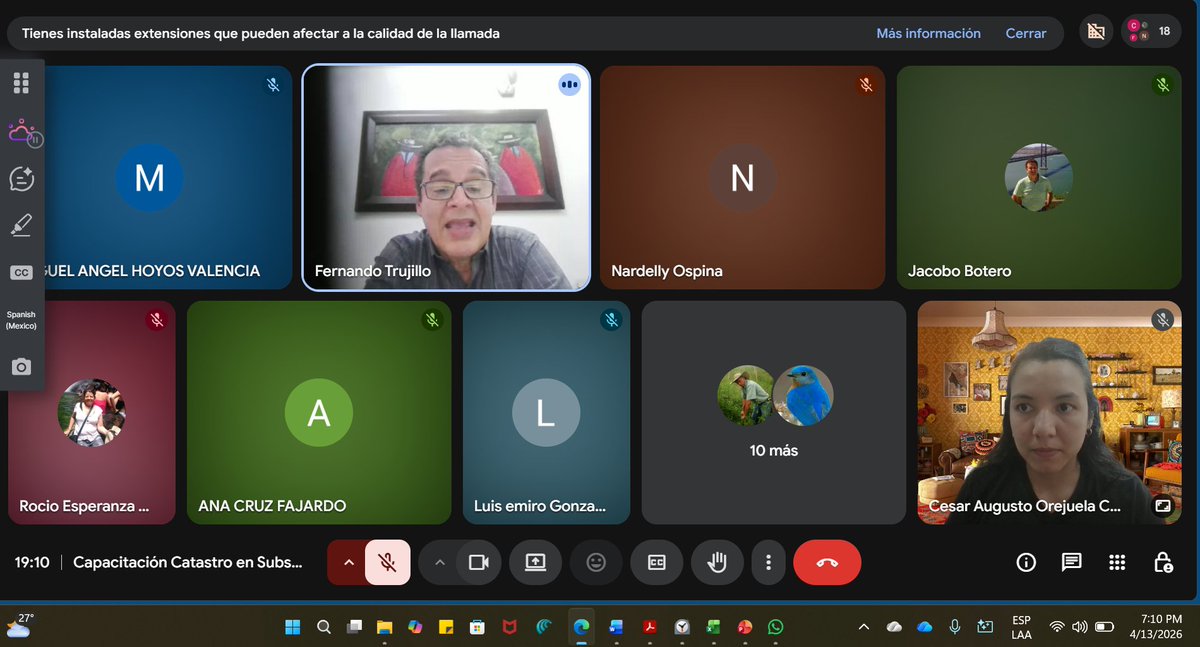This screenshot has height=647, width=1200.
Task: Open host controls lock icon
Action: click(x=1163, y=562)
